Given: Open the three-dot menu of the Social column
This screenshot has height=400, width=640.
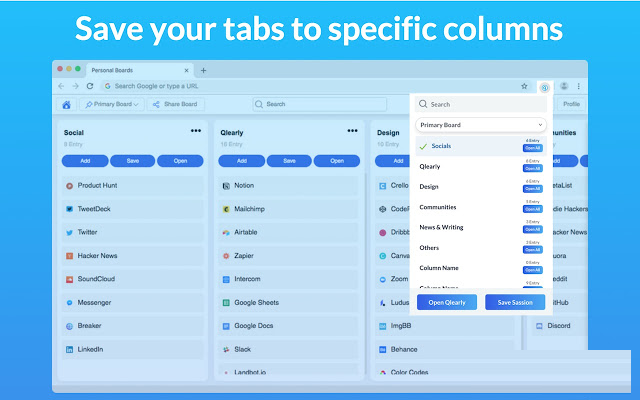Looking at the screenshot, I should [196, 130].
